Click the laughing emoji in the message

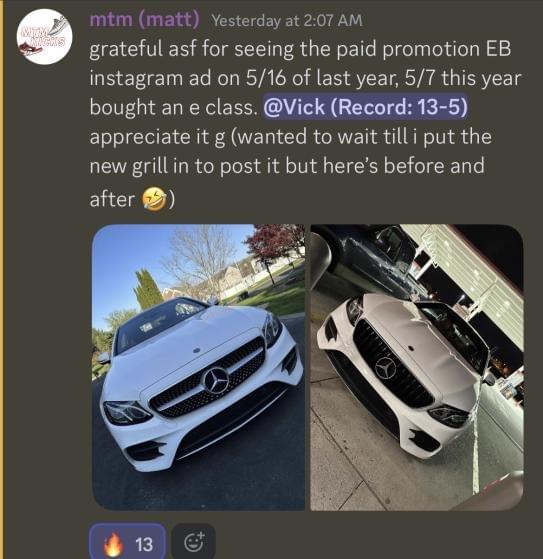click(x=154, y=199)
